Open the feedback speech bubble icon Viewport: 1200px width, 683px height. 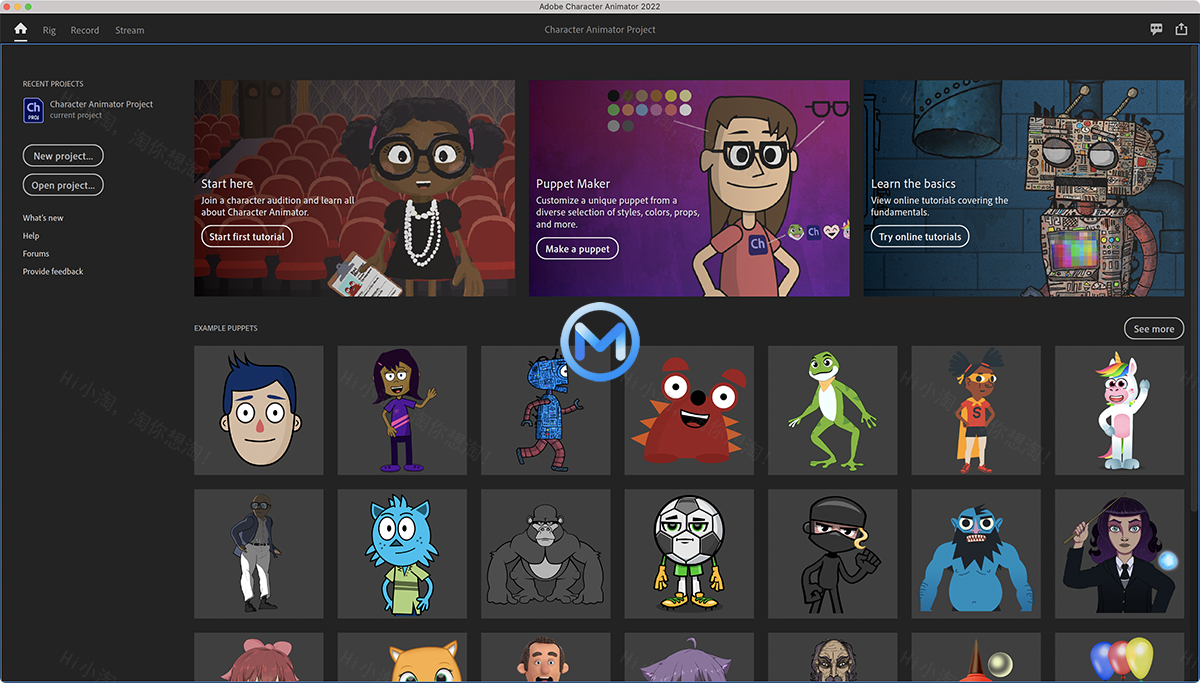1156,29
